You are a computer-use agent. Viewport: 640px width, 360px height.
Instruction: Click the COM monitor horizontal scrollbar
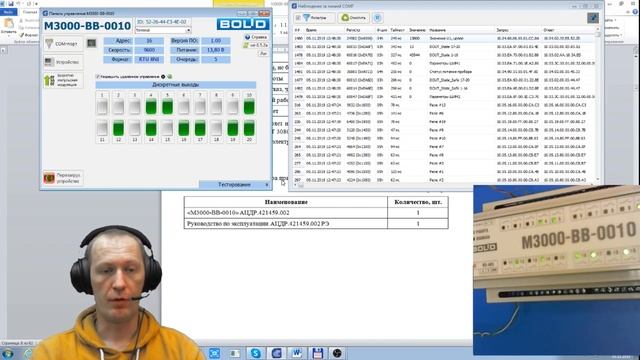445,185
